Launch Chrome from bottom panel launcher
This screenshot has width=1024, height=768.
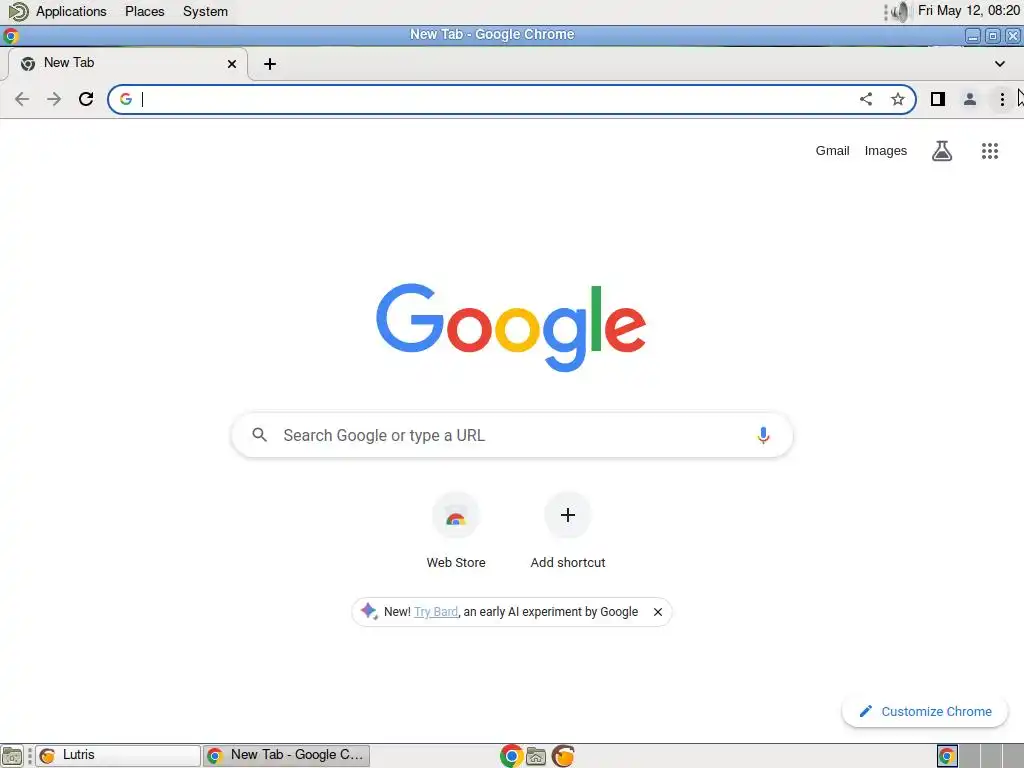[511, 756]
